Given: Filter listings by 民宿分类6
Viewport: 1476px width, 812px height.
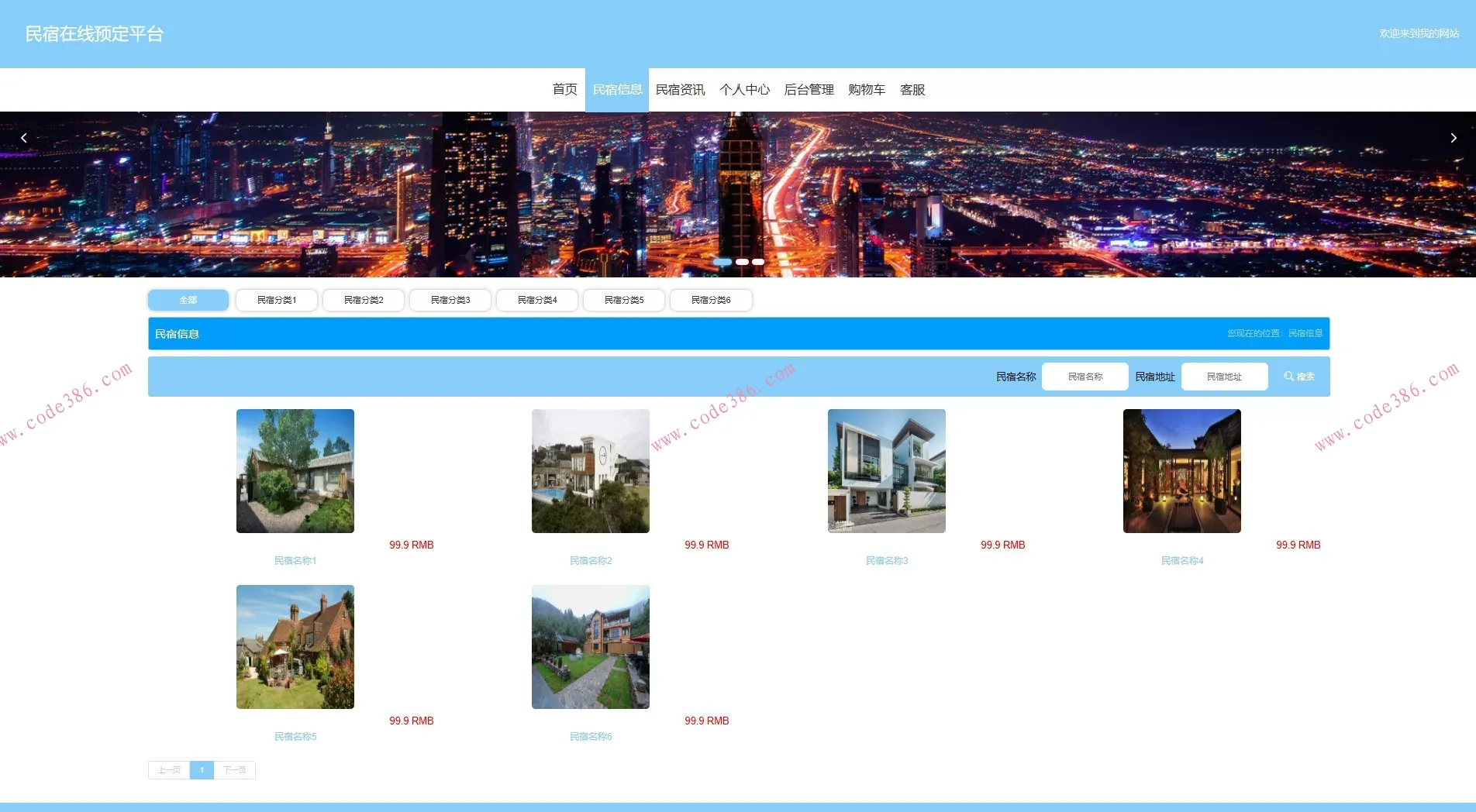Looking at the screenshot, I should tap(711, 300).
